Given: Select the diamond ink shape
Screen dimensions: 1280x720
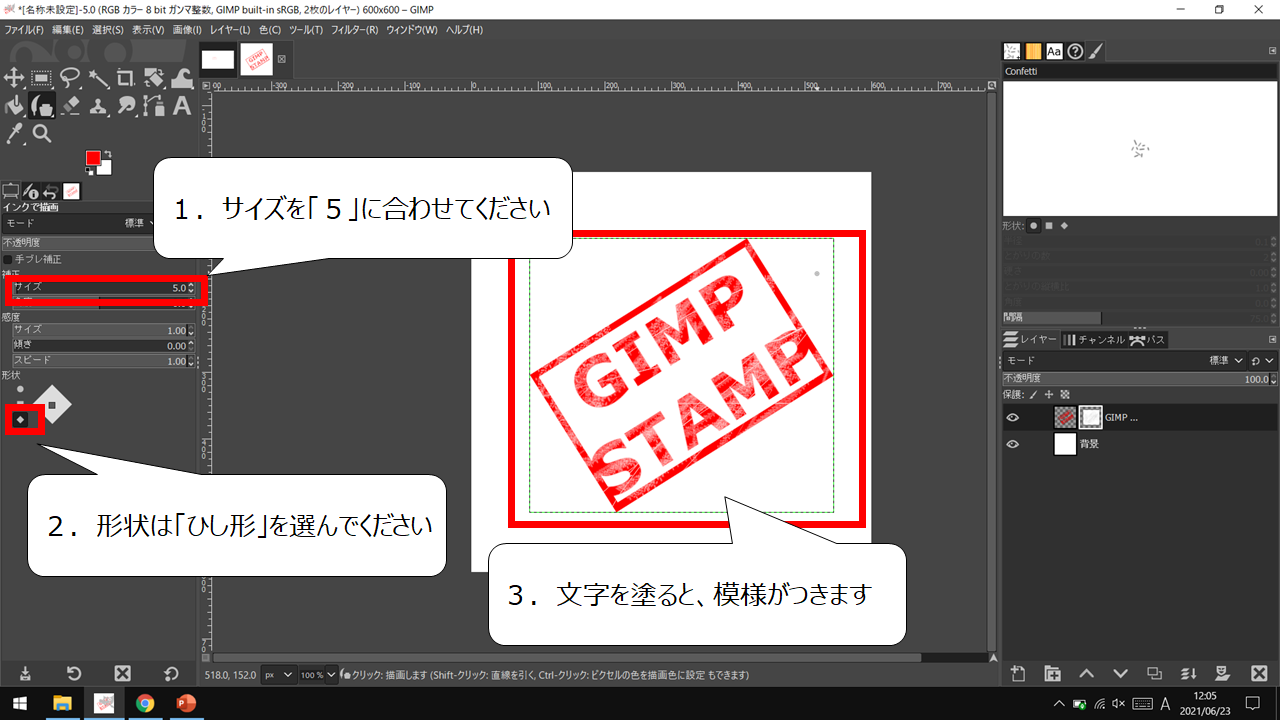Looking at the screenshot, I should point(20,419).
